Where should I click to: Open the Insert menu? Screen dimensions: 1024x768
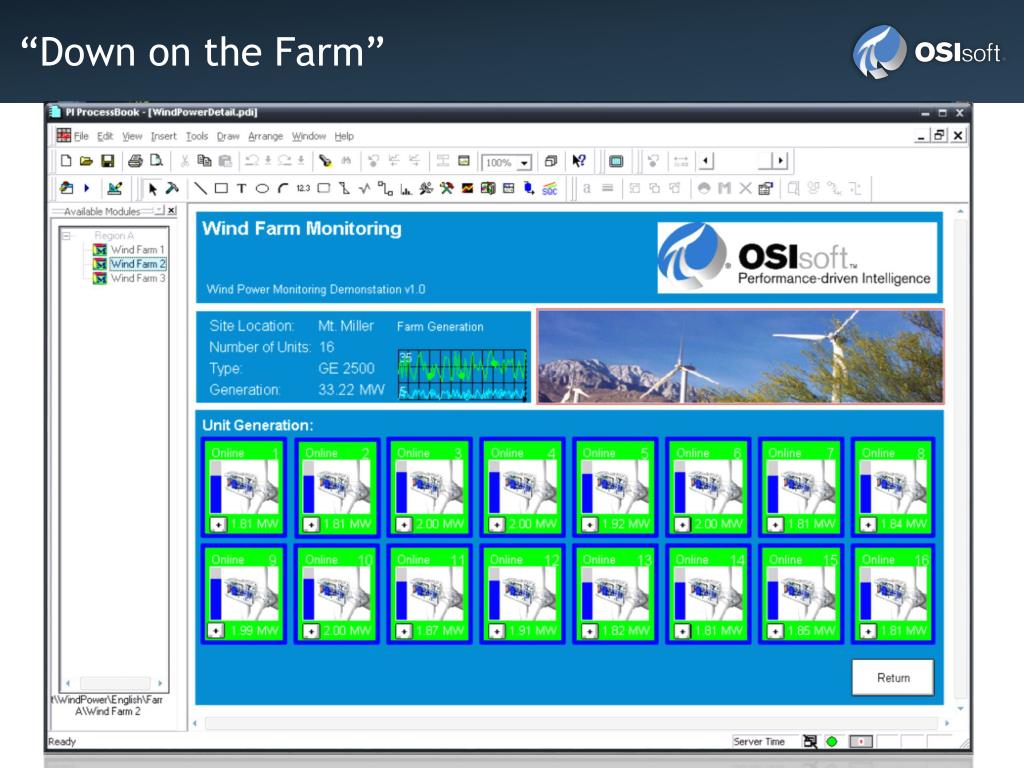(x=163, y=136)
